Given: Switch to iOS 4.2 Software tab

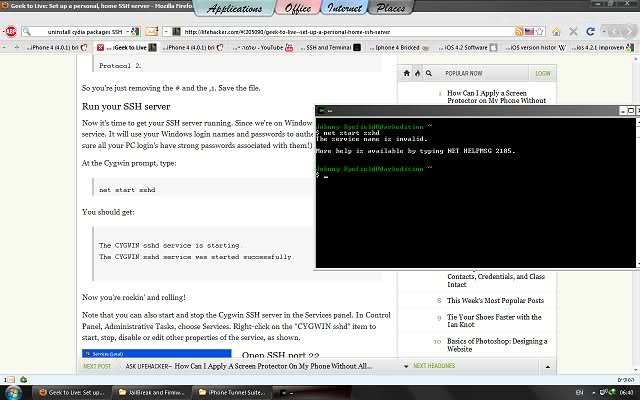Looking at the screenshot, I should tap(468, 48).
